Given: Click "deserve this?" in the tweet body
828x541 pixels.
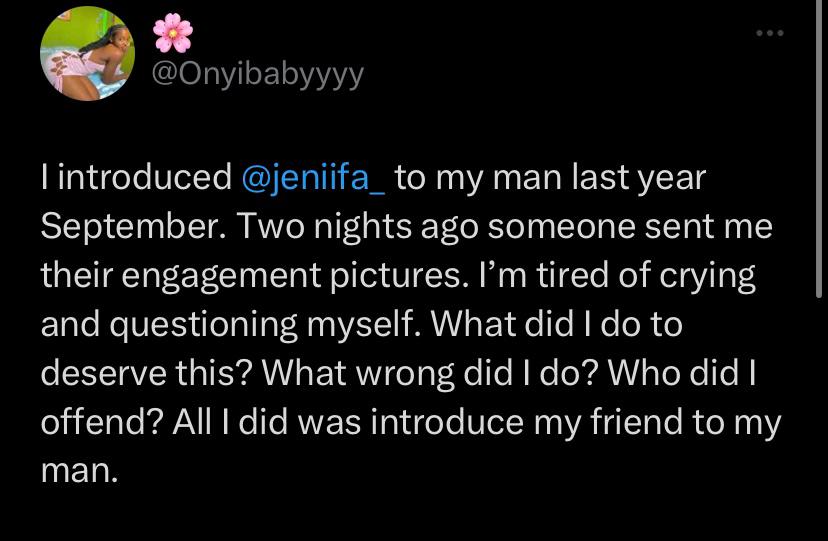Looking at the screenshot, I should (x=146, y=373).
